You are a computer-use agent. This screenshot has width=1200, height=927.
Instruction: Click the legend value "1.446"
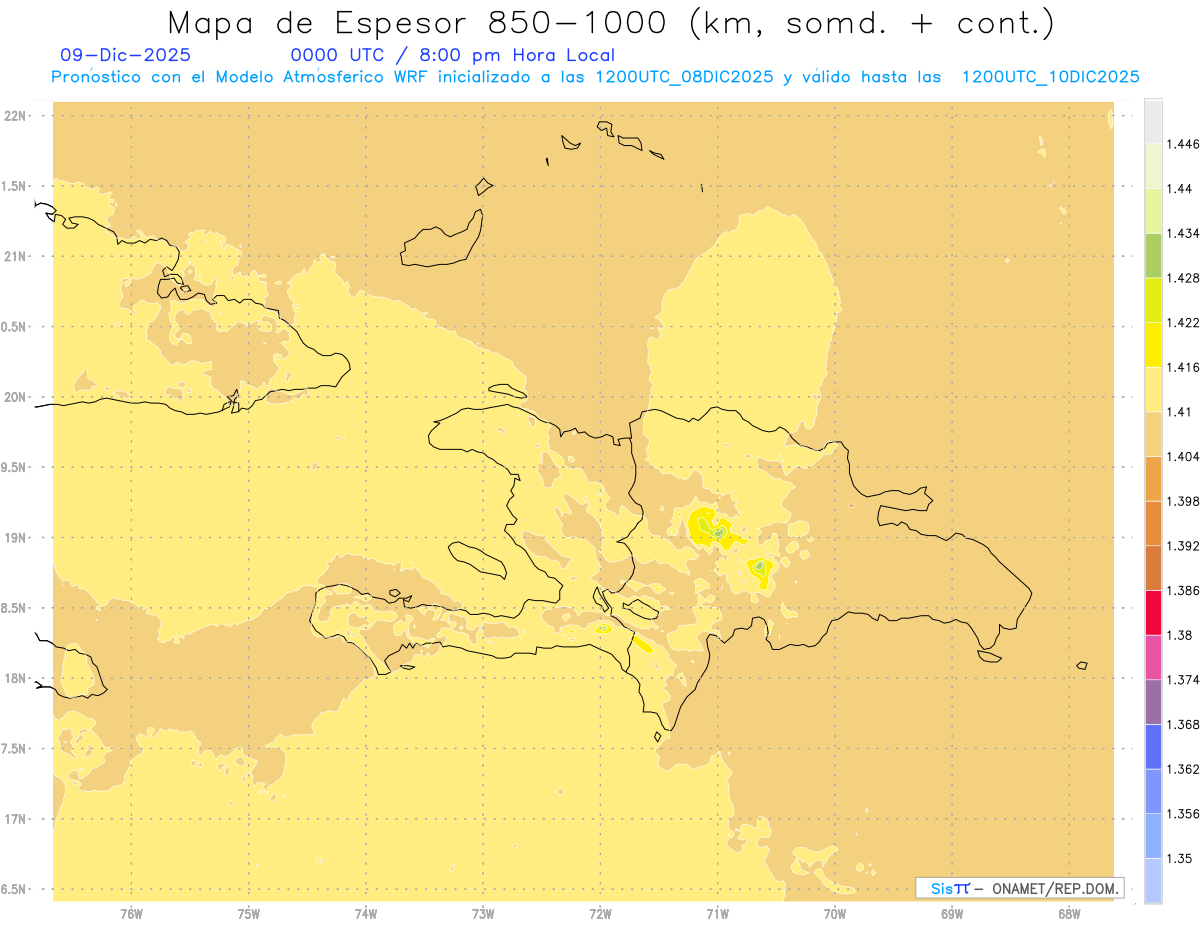(x=1183, y=144)
